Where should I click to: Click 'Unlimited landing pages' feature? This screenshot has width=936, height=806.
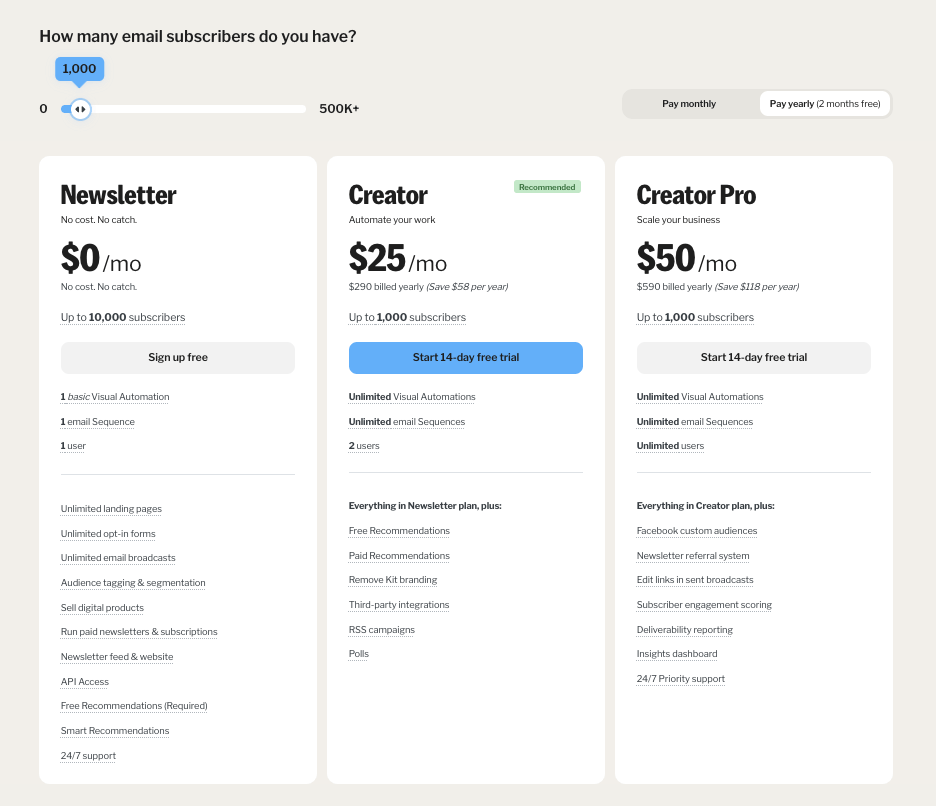[111, 509]
